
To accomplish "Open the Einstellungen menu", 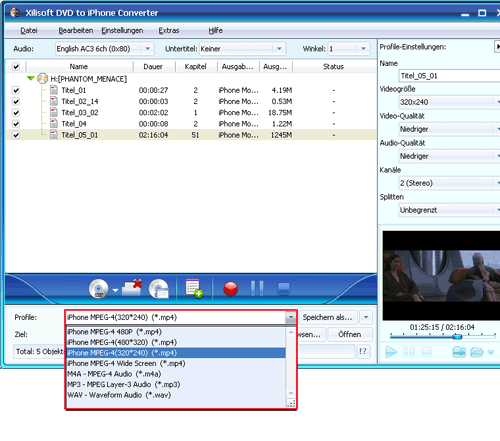I will (x=122, y=31).
